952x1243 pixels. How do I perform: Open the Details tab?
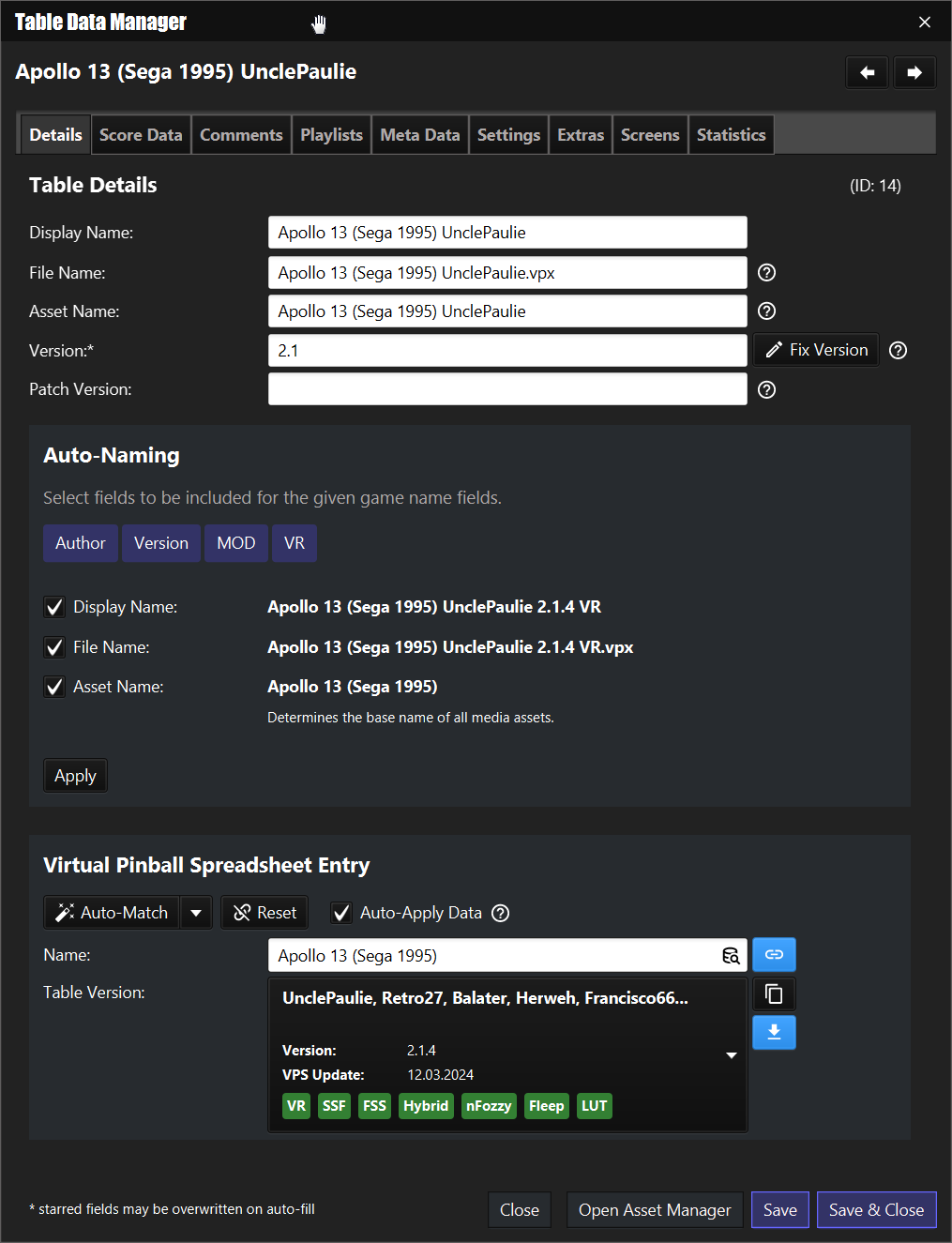coord(55,135)
